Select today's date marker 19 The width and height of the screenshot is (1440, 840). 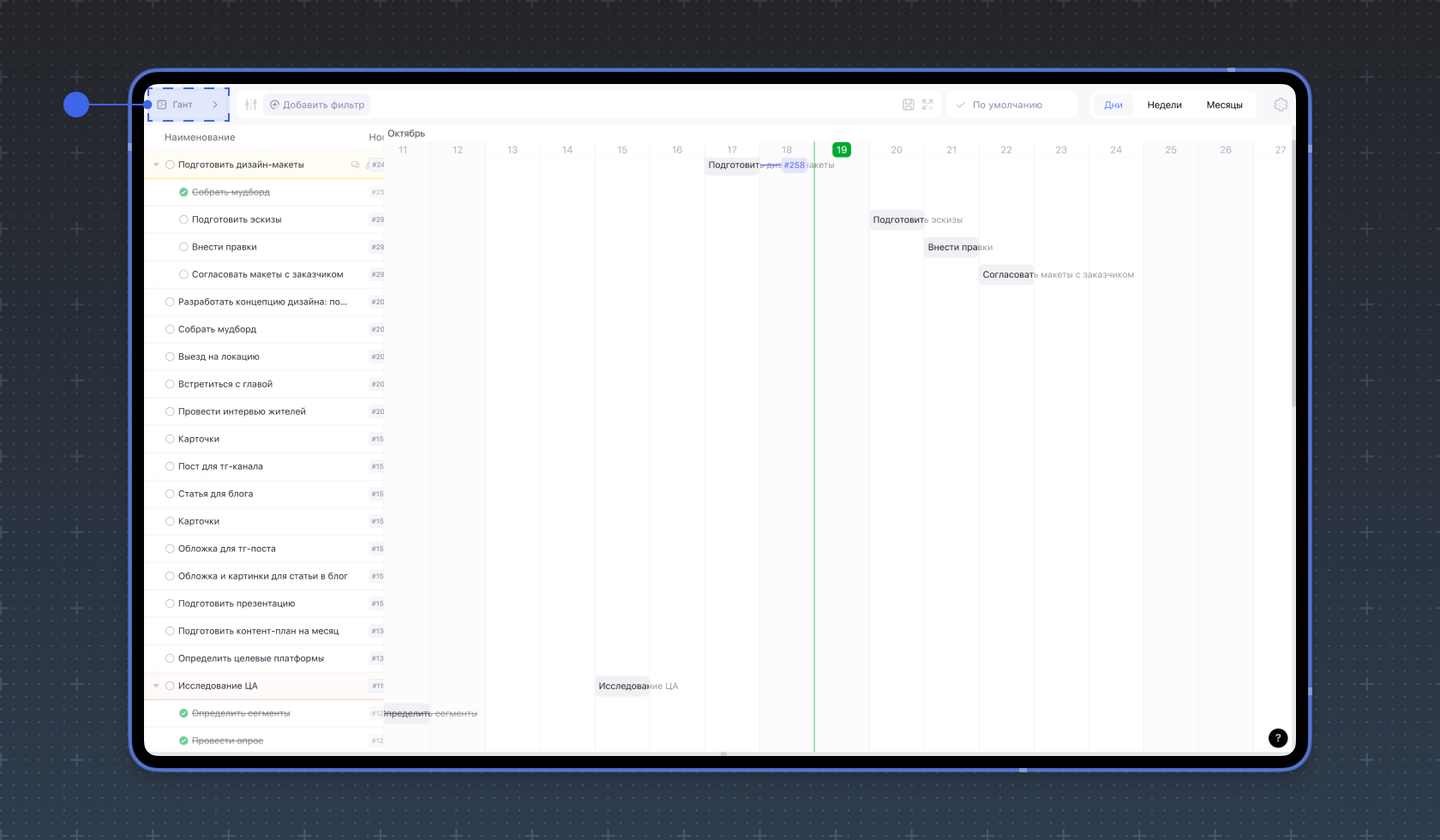[x=842, y=150]
